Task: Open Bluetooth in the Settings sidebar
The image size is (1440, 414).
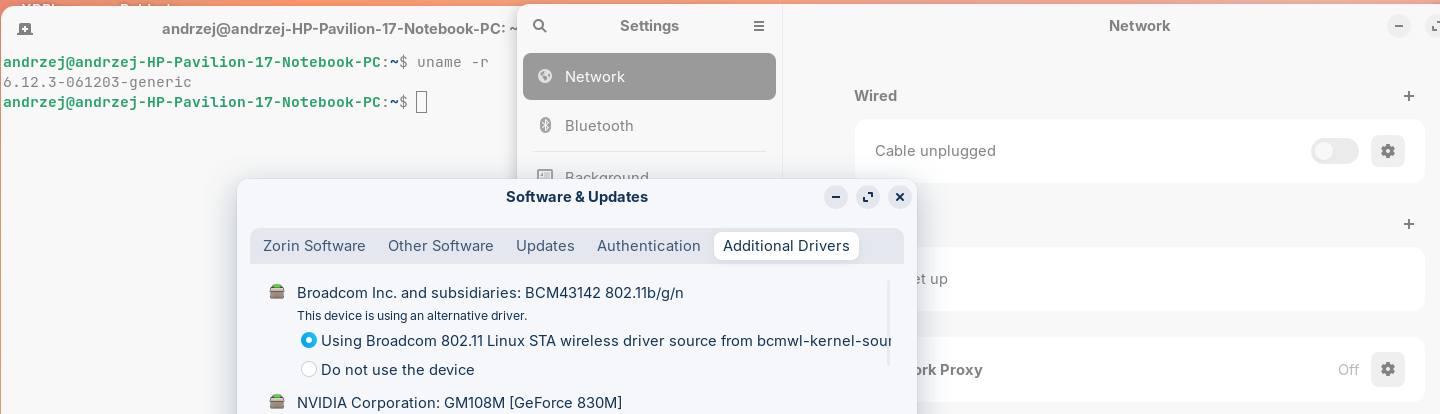Action: point(649,125)
